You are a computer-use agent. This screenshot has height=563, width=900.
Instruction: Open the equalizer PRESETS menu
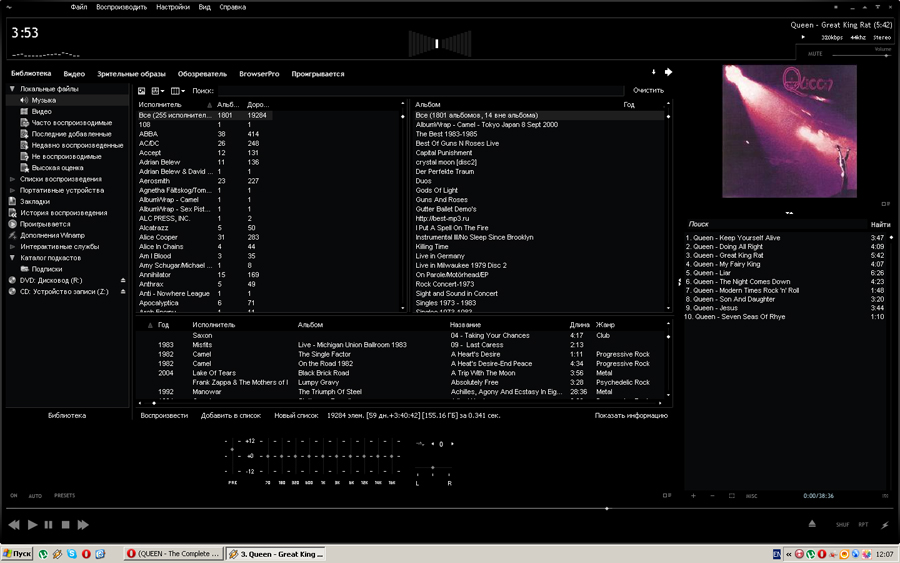tap(64, 496)
